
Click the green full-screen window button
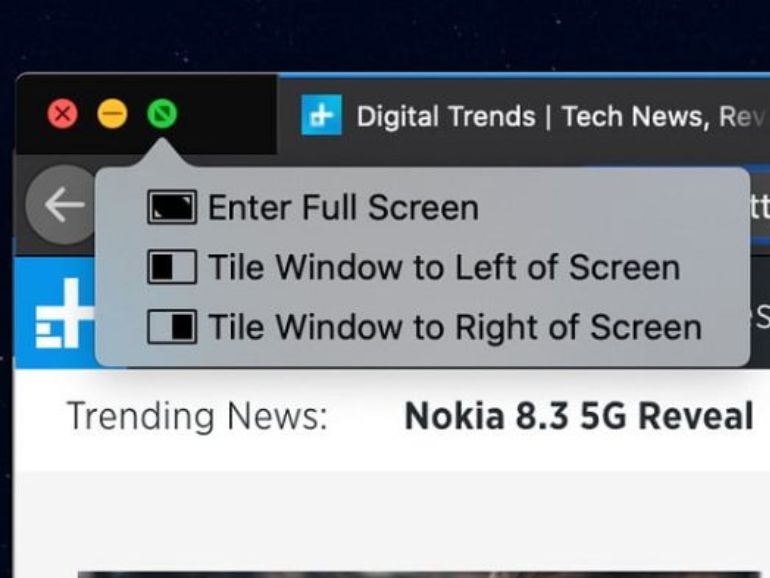pyautogui.click(x=162, y=114)
